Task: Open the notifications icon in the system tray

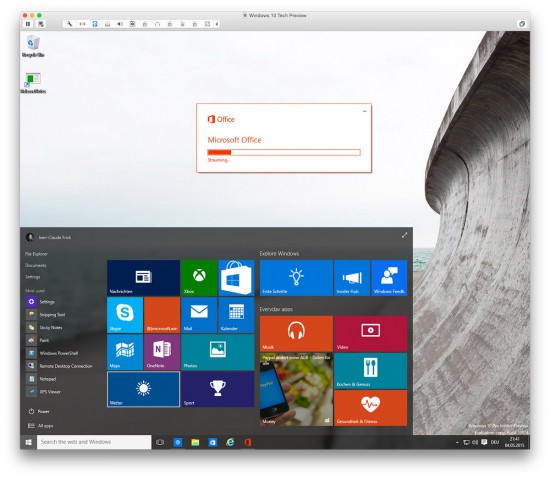Action: point(484,443)
